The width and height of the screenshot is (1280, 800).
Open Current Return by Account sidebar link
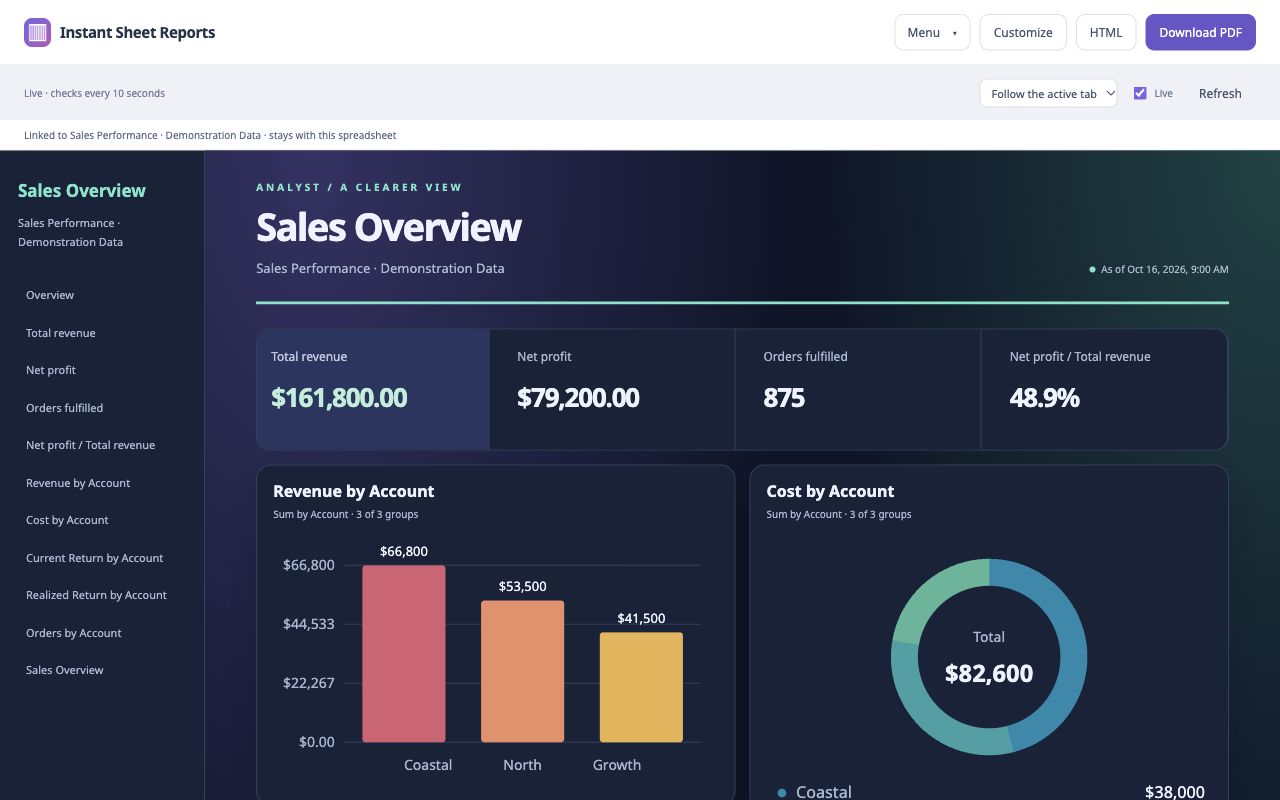pyautogui.click(x=94, y=558)
